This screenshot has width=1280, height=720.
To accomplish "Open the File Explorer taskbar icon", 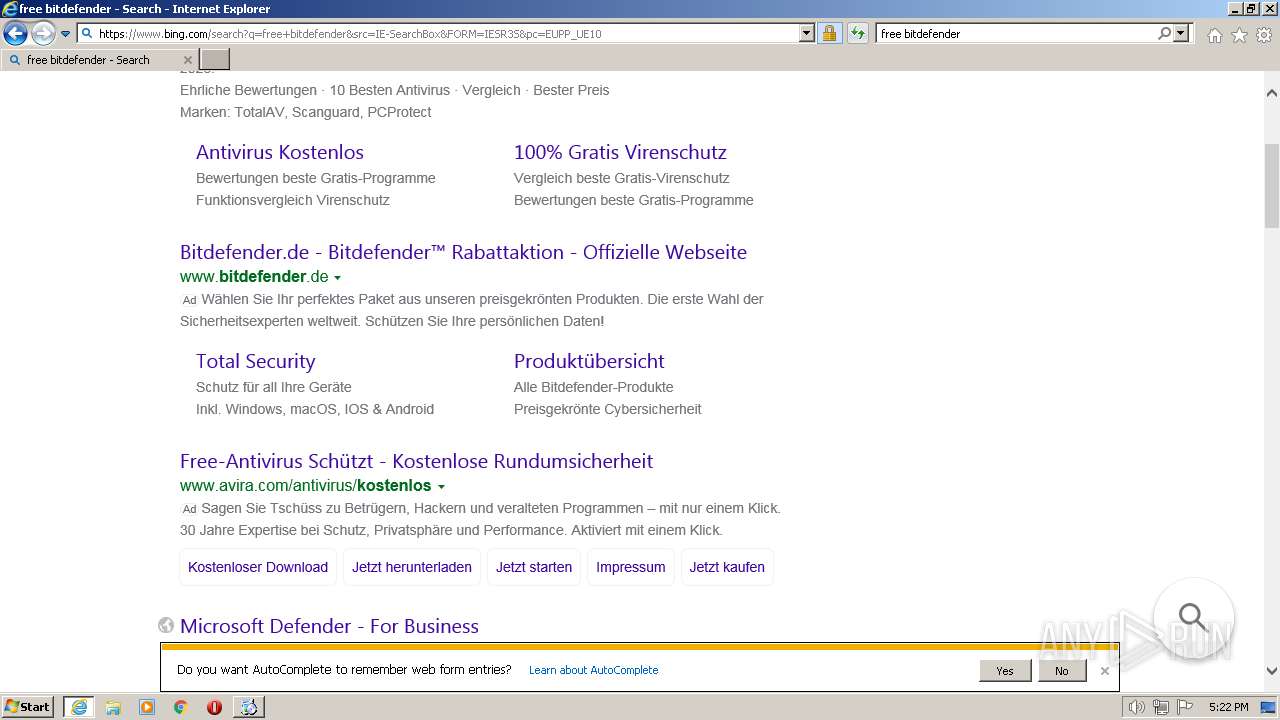I will click(x=113, y=707).
